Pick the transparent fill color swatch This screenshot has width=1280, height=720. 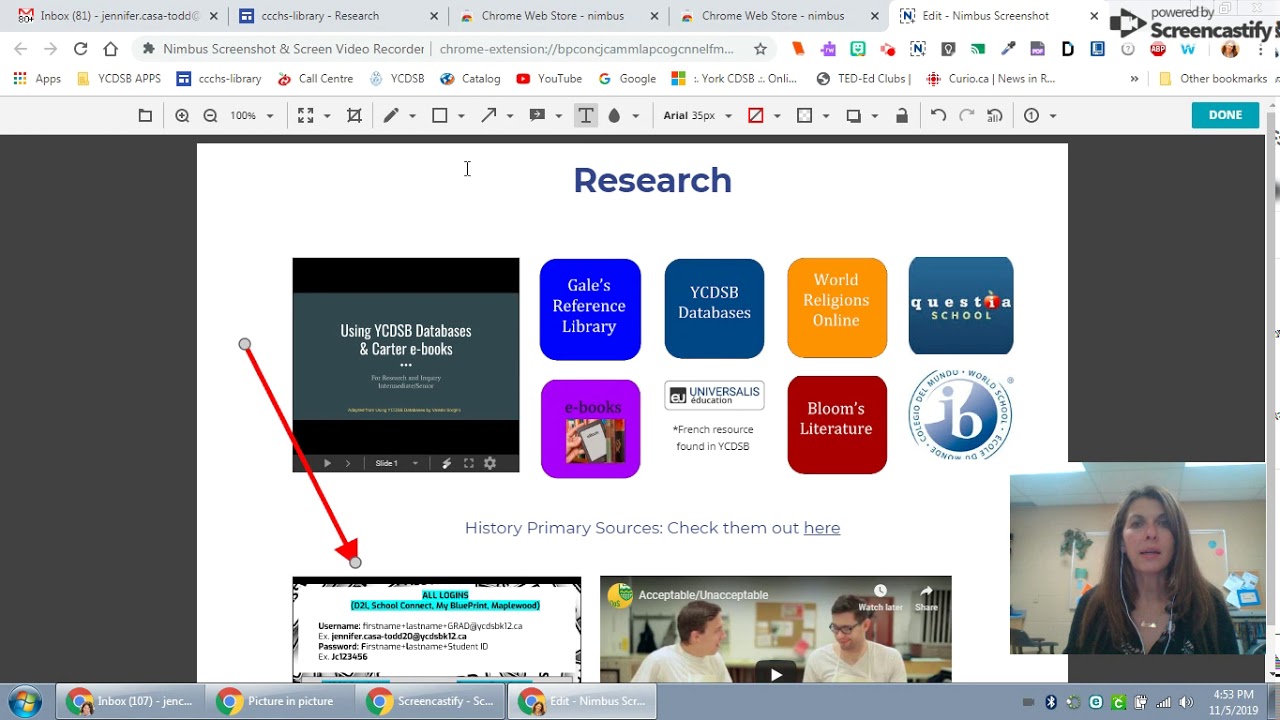[804, 116]
